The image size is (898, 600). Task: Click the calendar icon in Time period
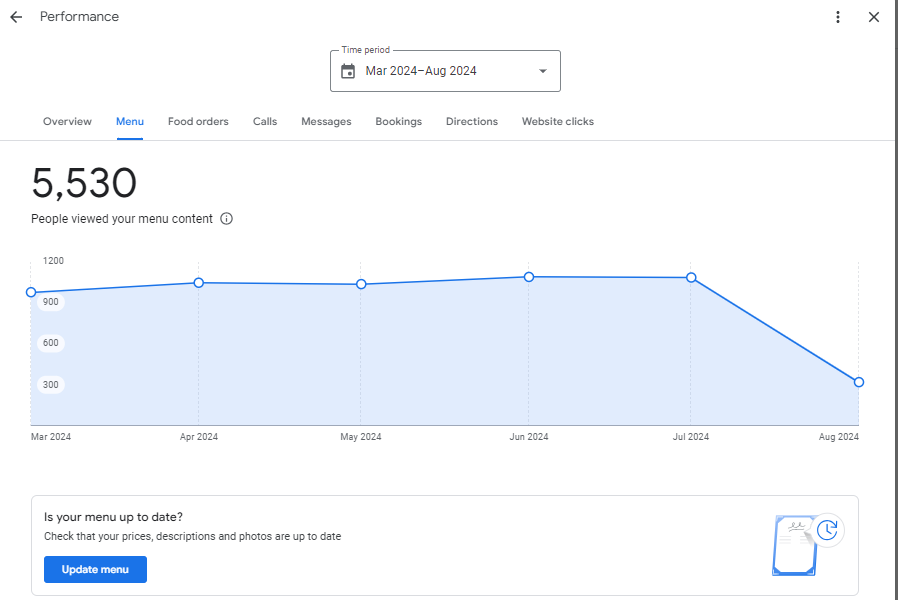[348, 71]
